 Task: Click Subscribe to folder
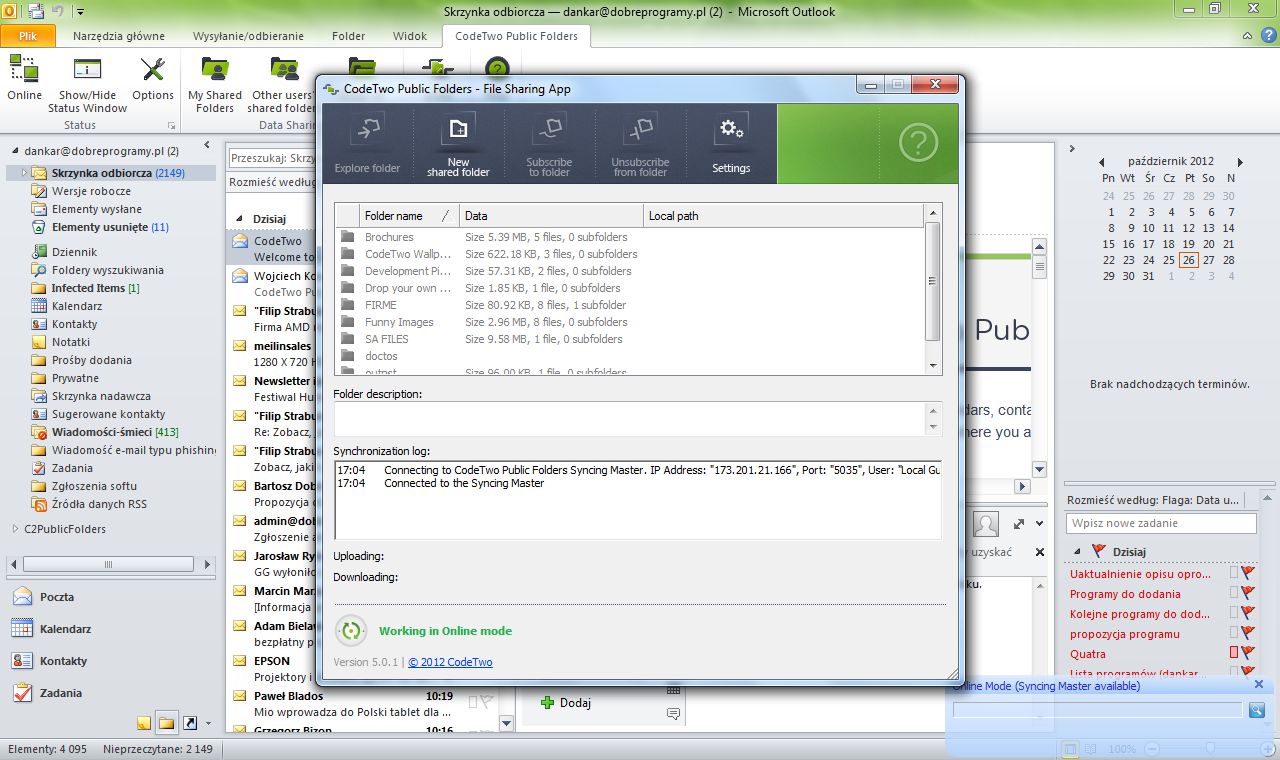[549, 145]
